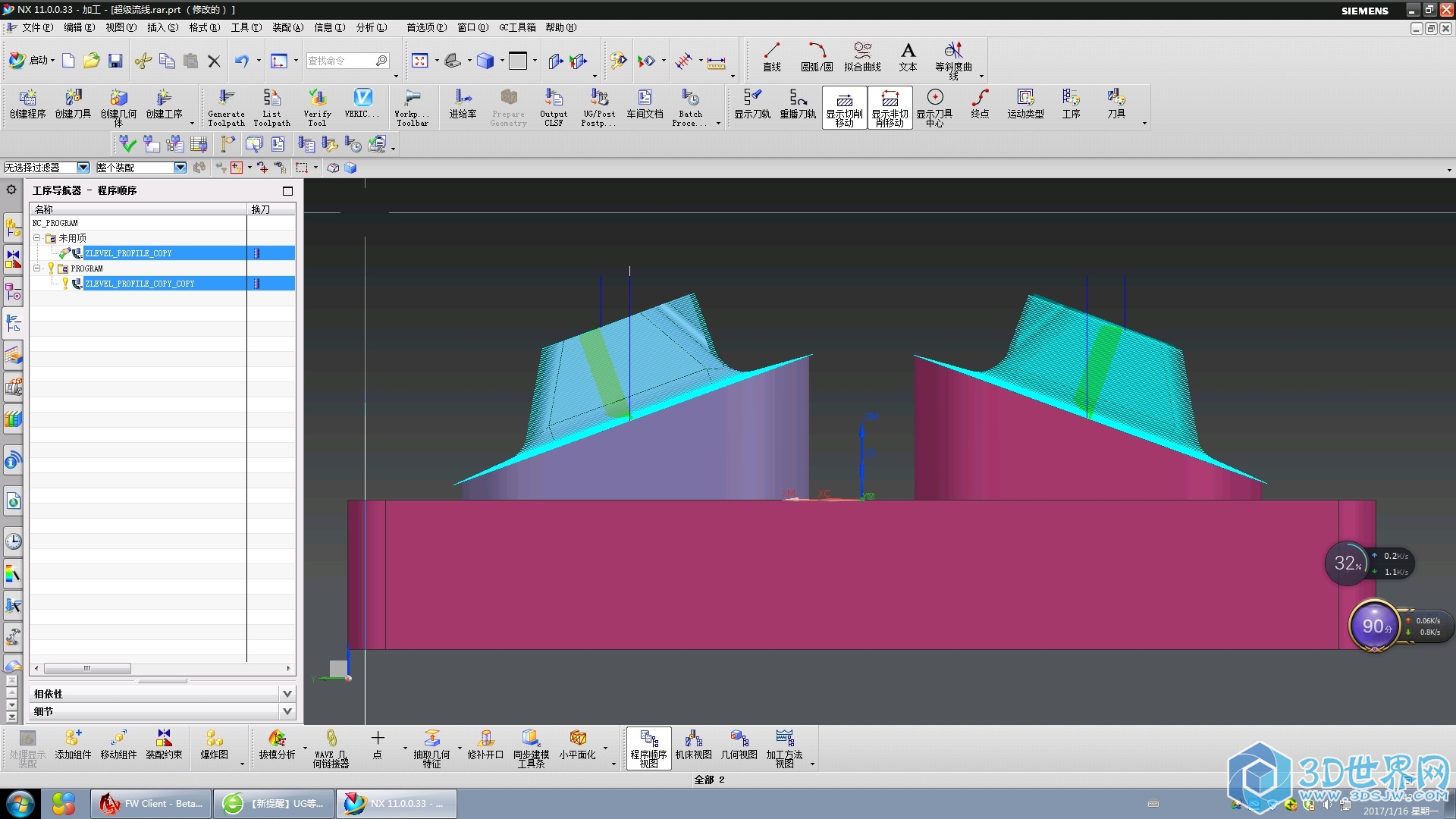The height and width of the screenshot is (819, 1456).
Task: Click the 创建几何体 (Create Geometry) icon
Action: coord(118,107)
